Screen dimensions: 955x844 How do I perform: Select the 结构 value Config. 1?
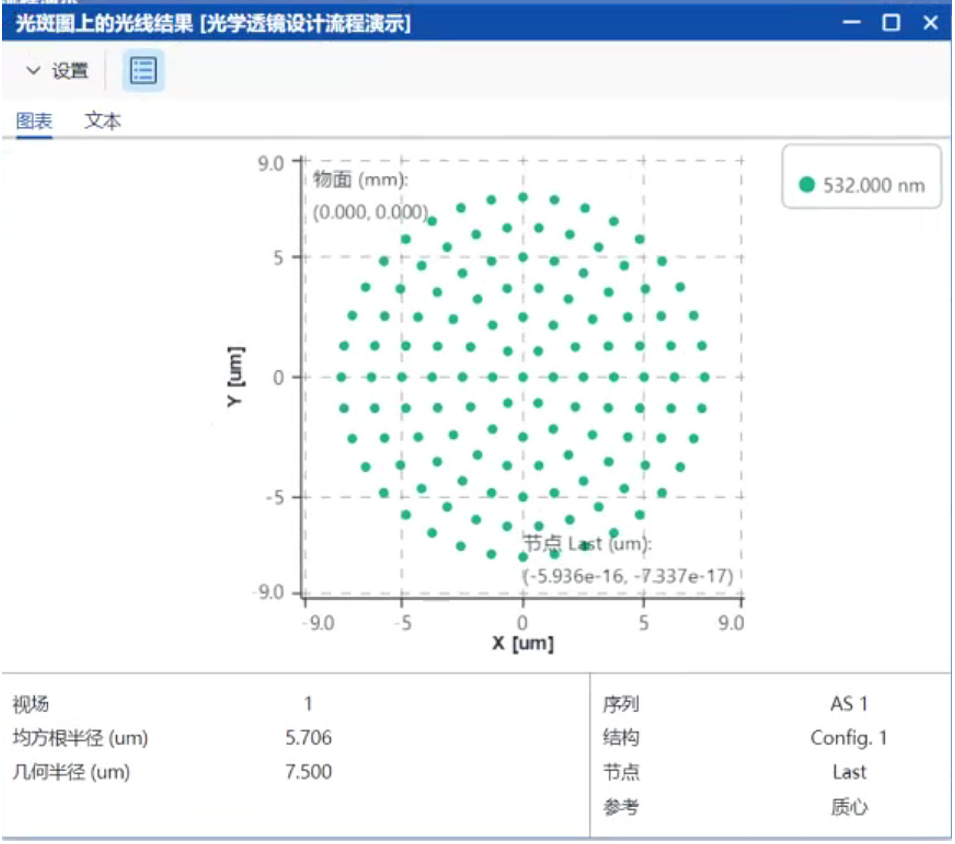click(x=848, y=738)
